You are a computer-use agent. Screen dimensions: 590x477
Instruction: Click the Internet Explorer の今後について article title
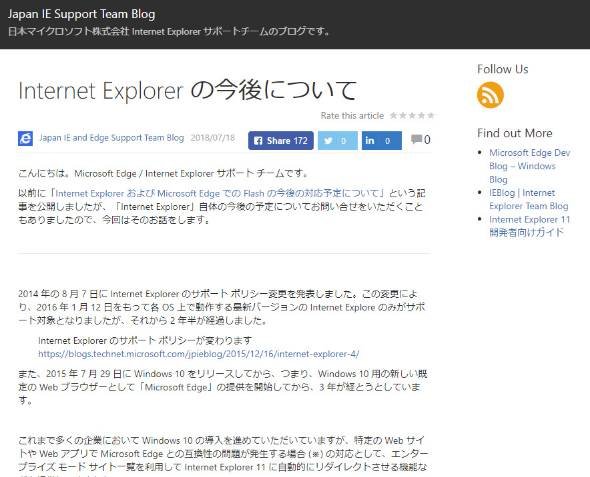point(187,90)
